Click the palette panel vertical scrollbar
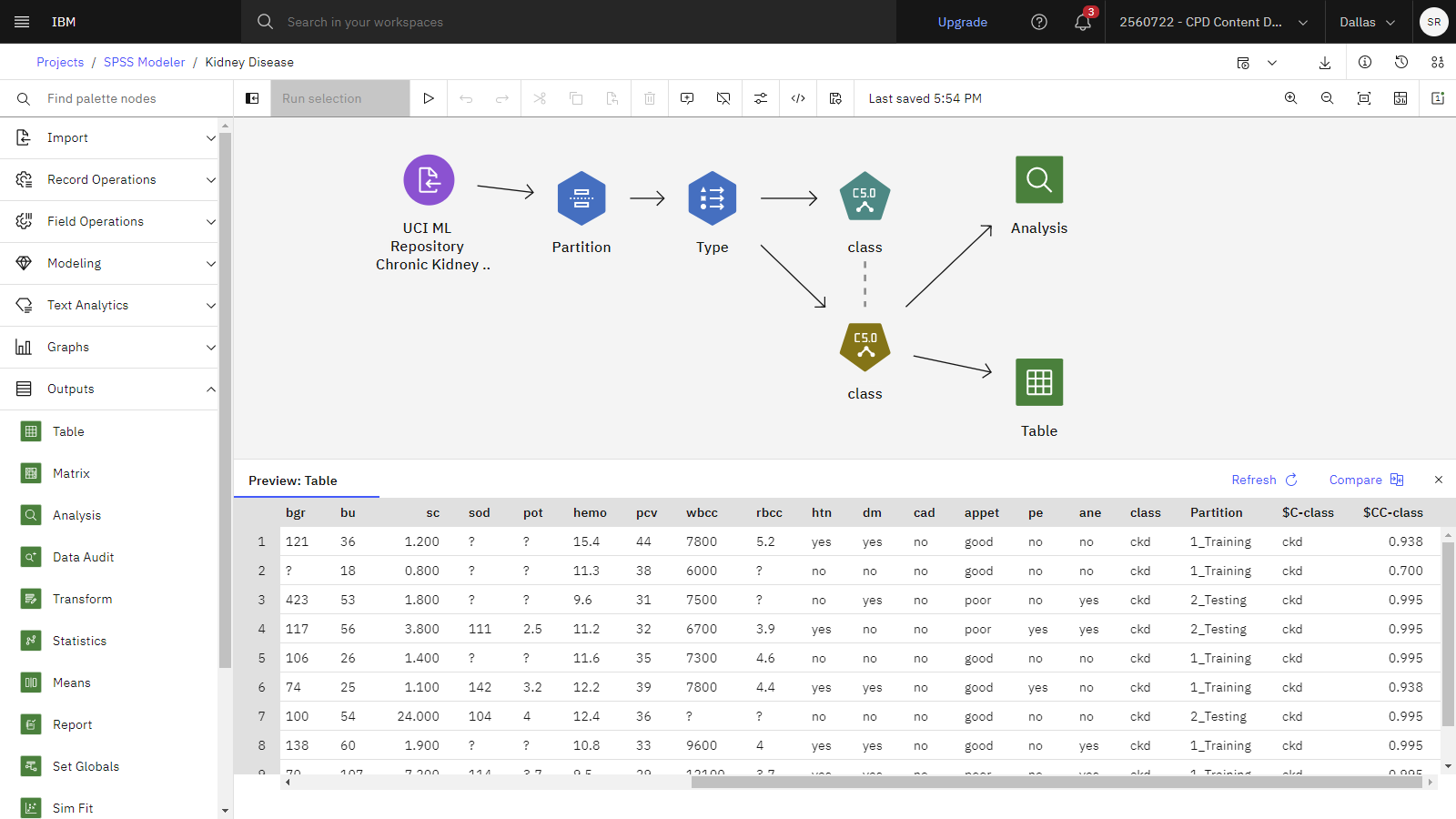The image size is (1456, 819). click(x=225, y=400)
